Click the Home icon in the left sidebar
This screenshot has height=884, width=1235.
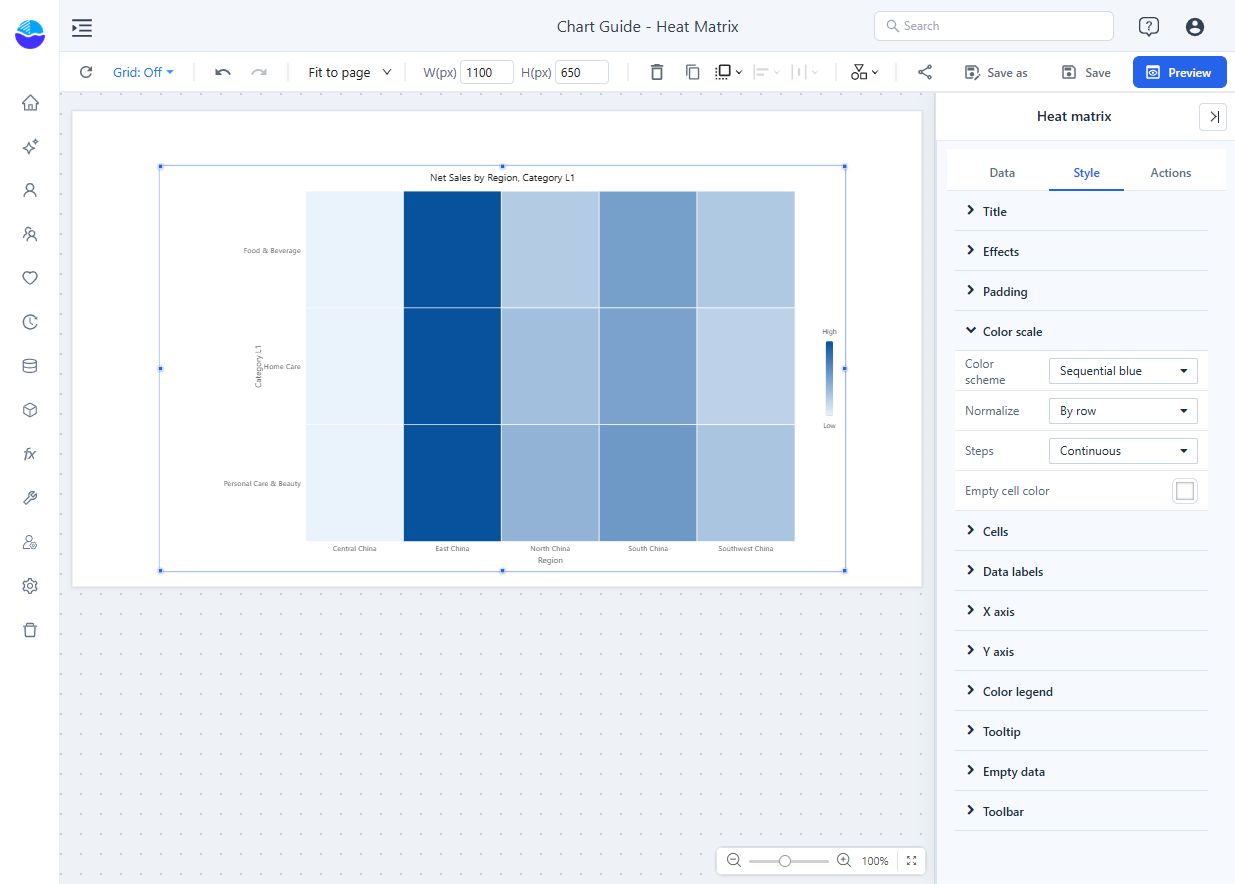(30, 103)
